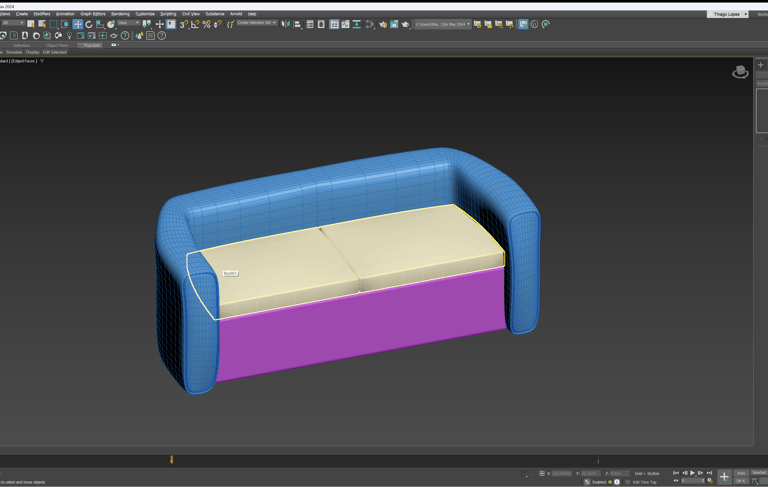This screenshot has height=487, width=768.
Task: Open the Rendered Frame Window
Action: pos(394,24)
